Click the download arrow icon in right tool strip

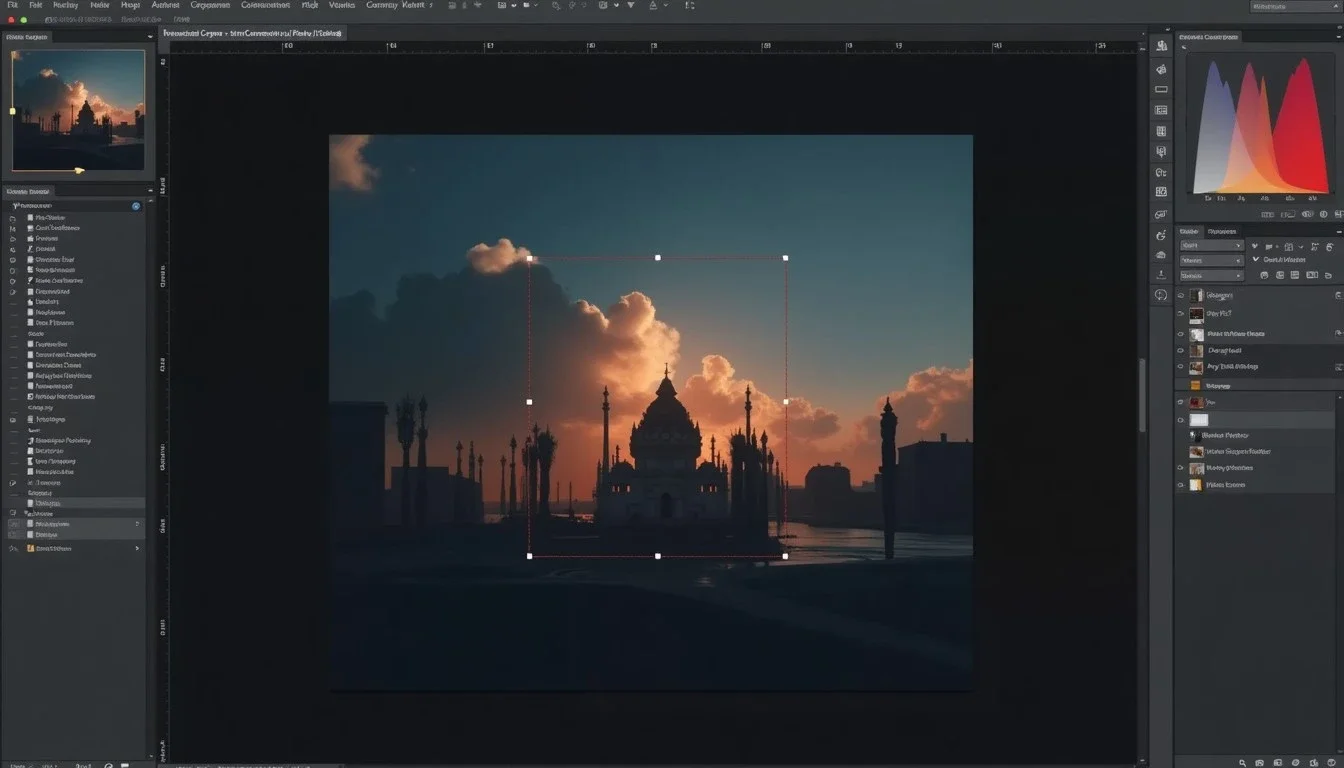coord(1161,274)
